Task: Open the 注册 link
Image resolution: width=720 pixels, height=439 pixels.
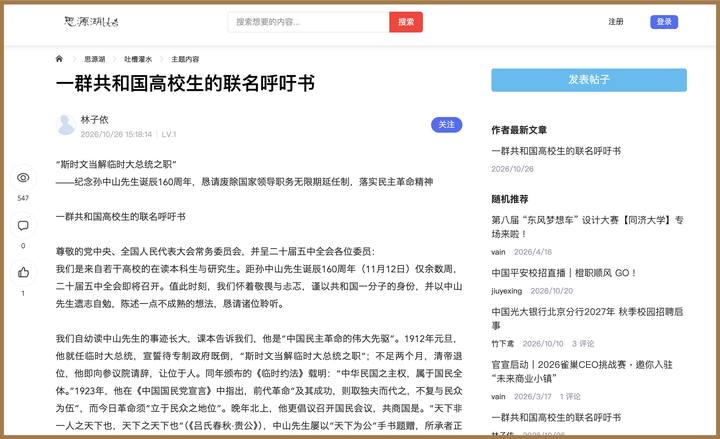Action: [616, 22]
